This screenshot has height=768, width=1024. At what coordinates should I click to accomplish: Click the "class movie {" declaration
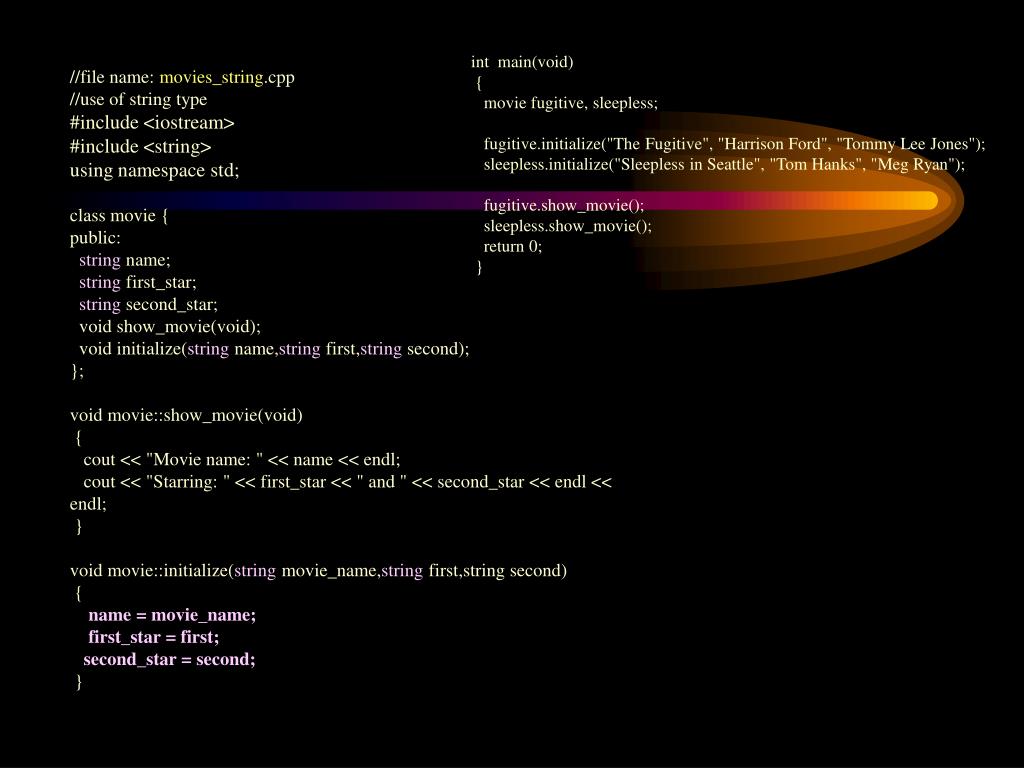[119, 216]
